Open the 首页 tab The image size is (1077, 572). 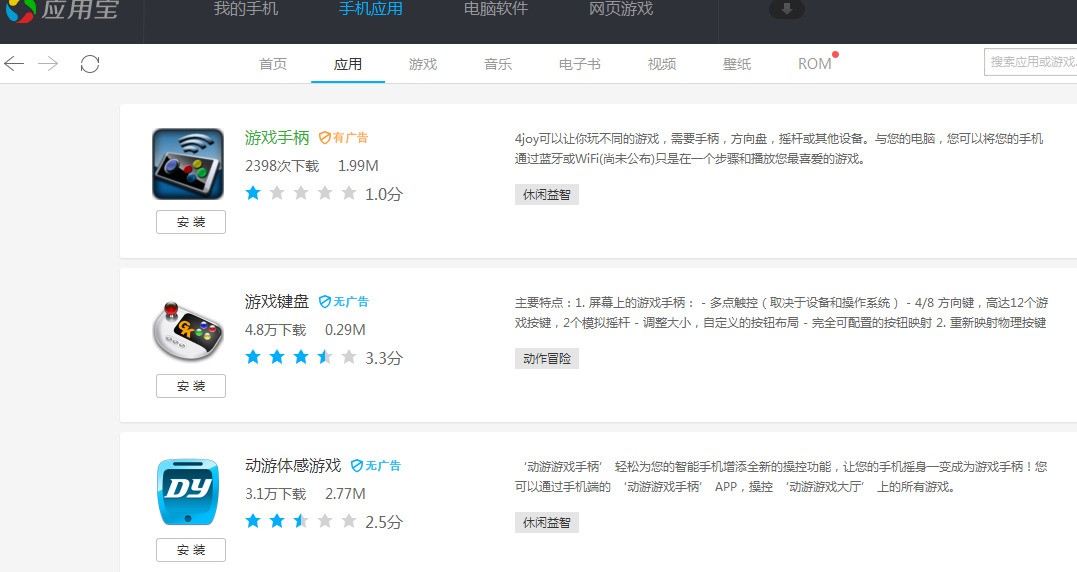pos(273,64)
